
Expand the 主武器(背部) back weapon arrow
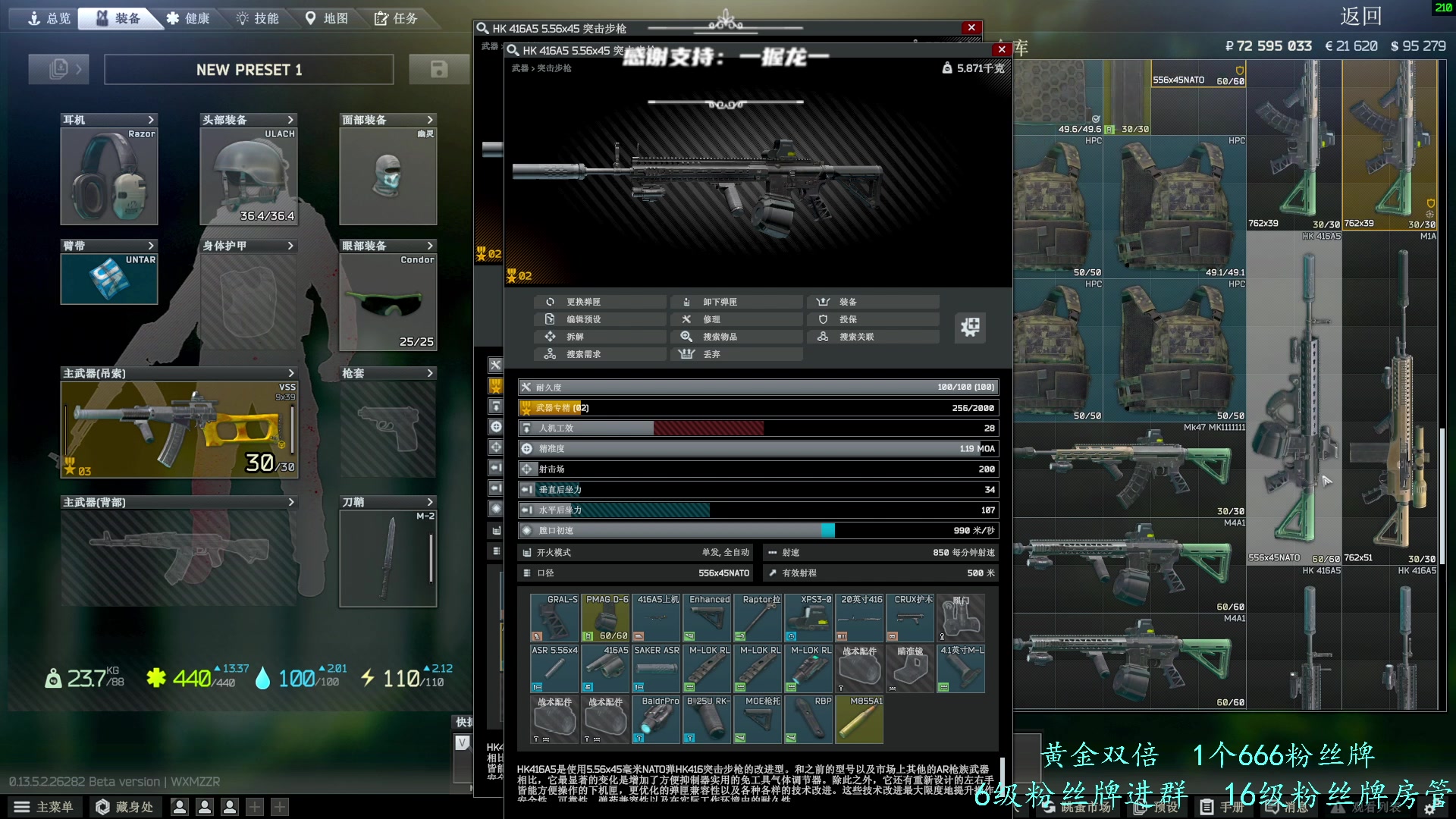290,502
